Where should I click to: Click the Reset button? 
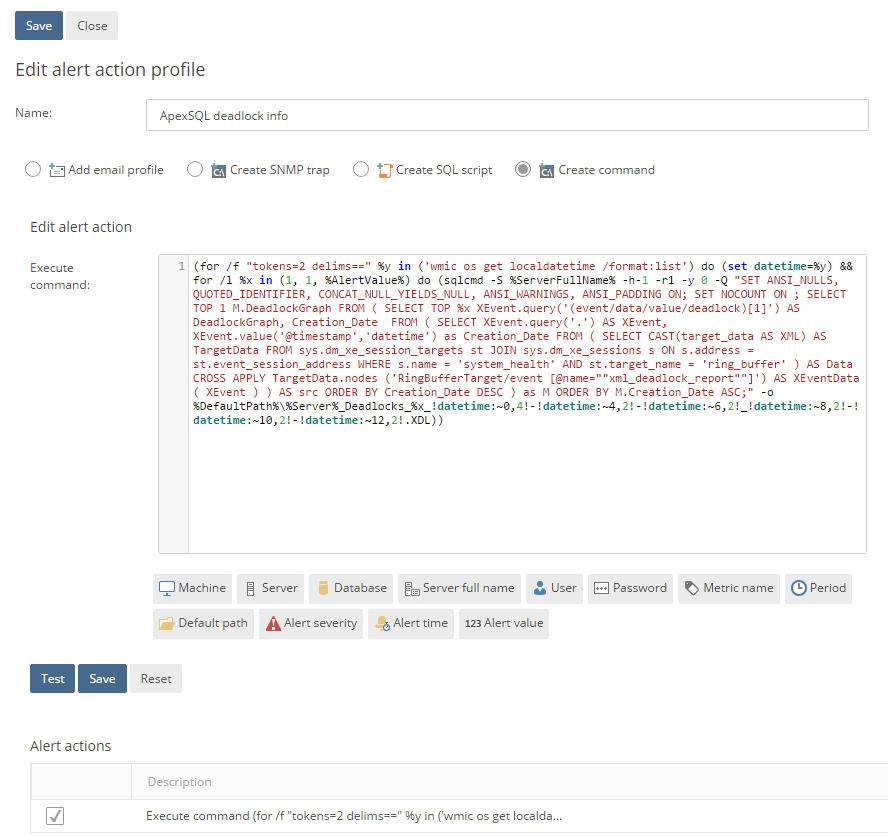[x=156, y=679]
